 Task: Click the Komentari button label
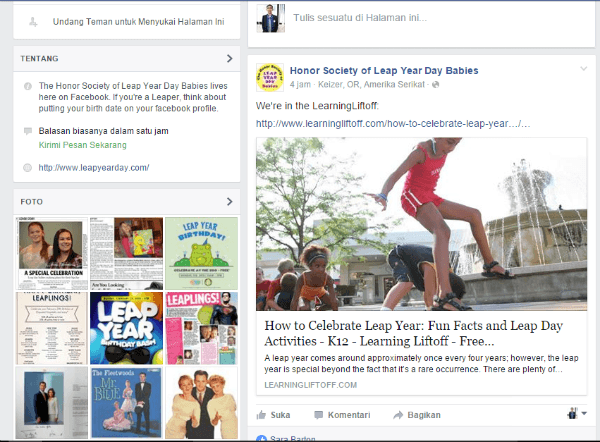(349, 415)
